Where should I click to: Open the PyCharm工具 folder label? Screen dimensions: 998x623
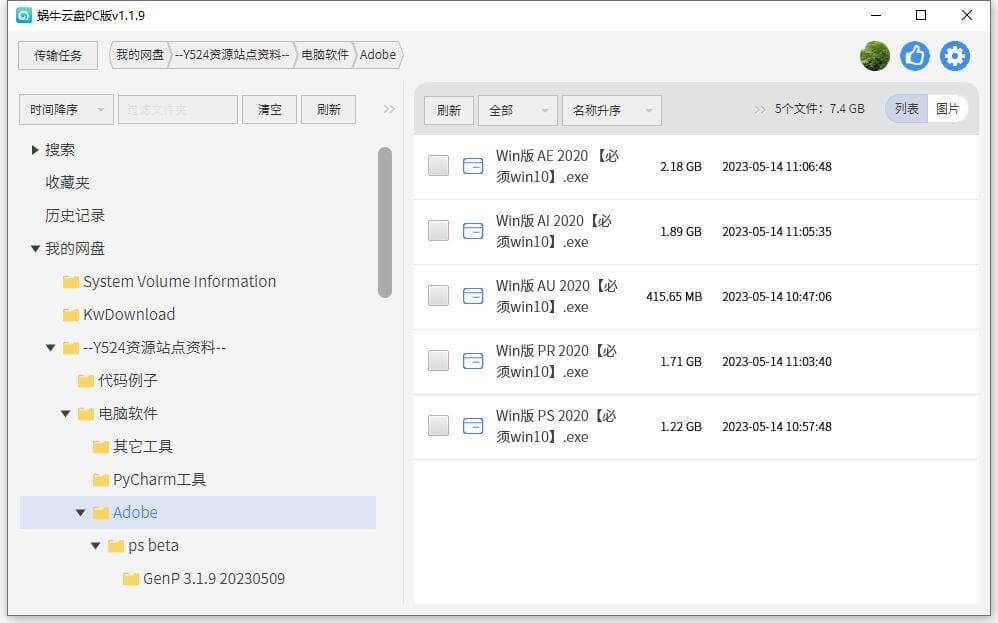(159, 480)
